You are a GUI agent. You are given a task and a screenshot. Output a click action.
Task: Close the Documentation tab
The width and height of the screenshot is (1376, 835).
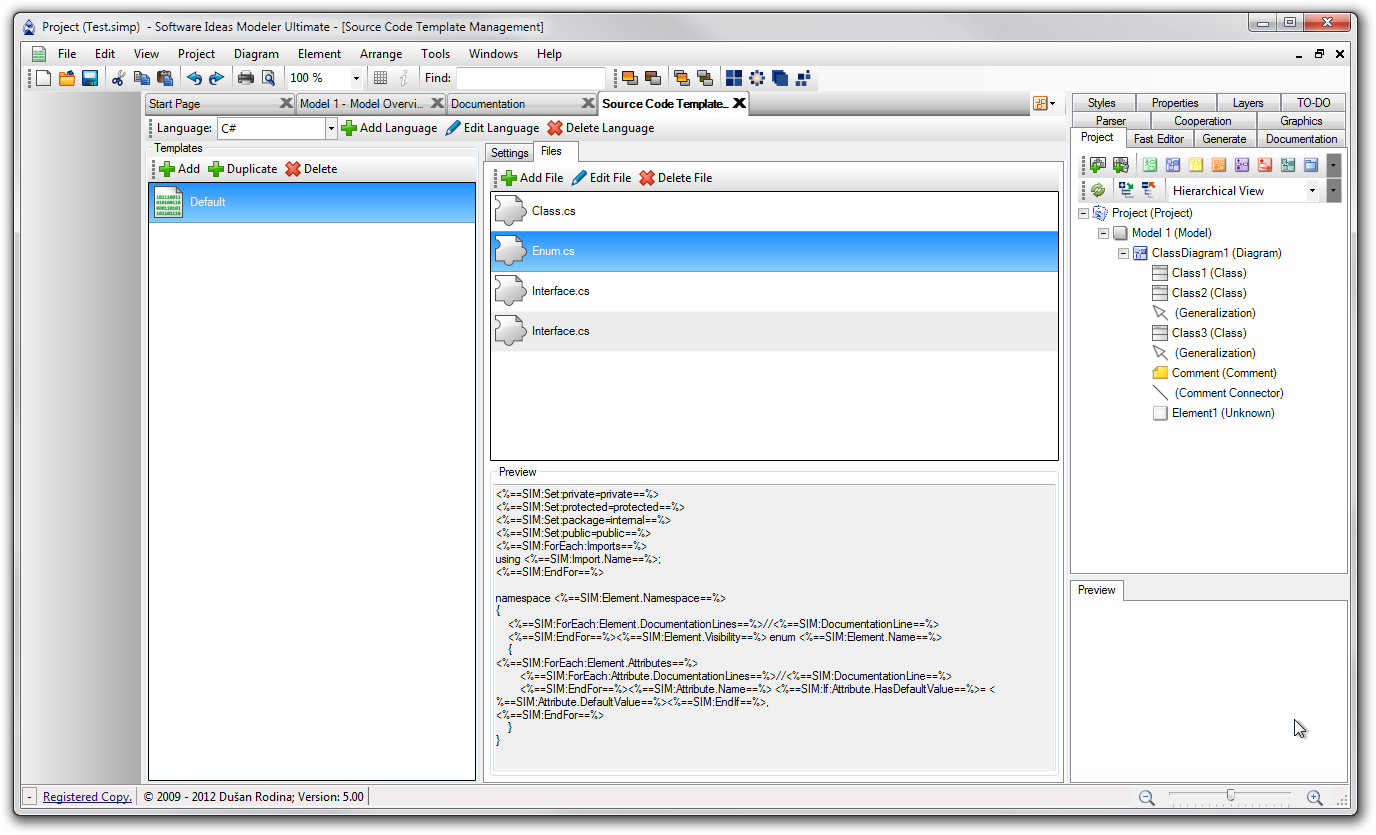point(588,104)
